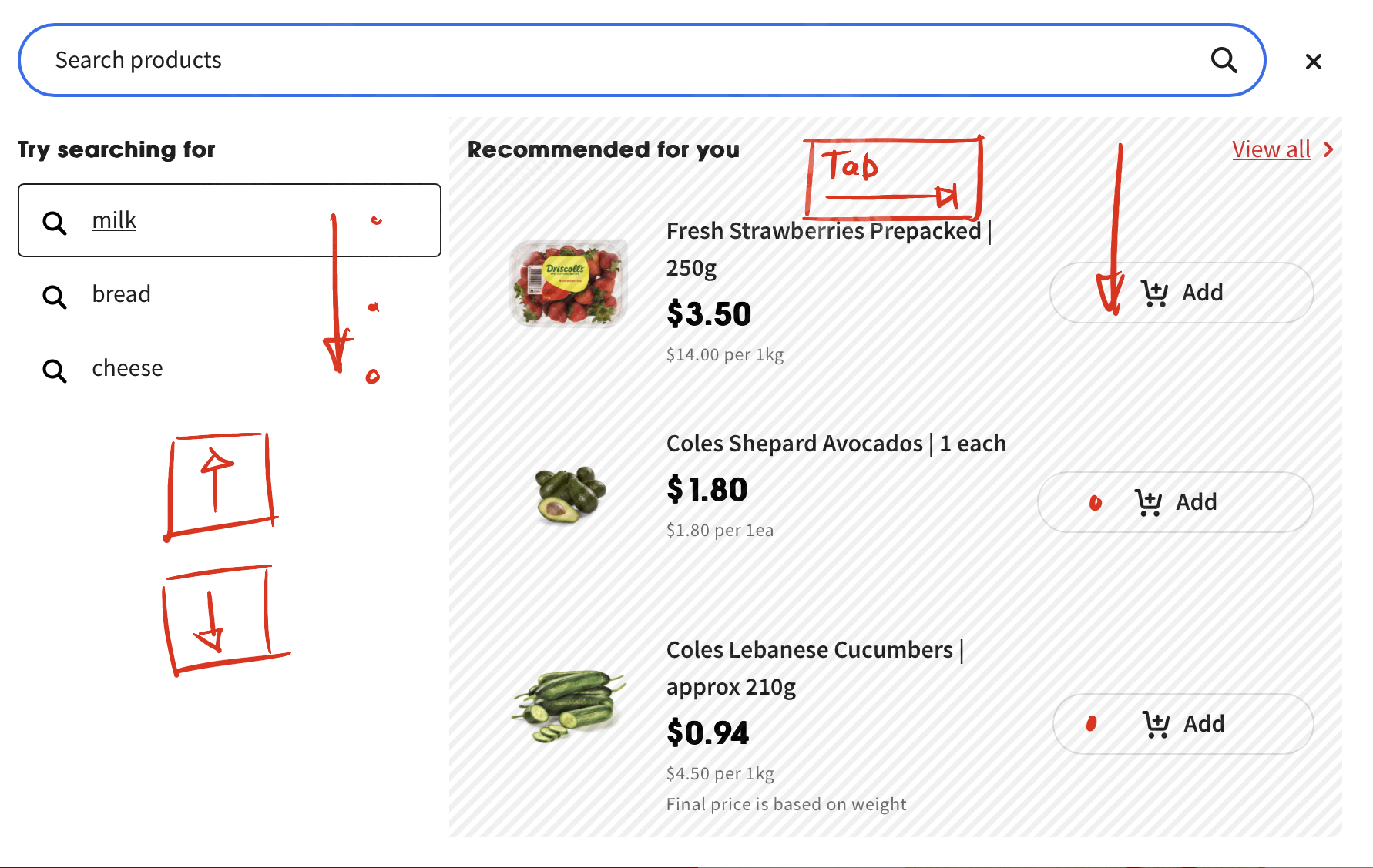Select the bread search suggestion
The height and width of the screenshot is (868, 1373).
pos(121,294)
